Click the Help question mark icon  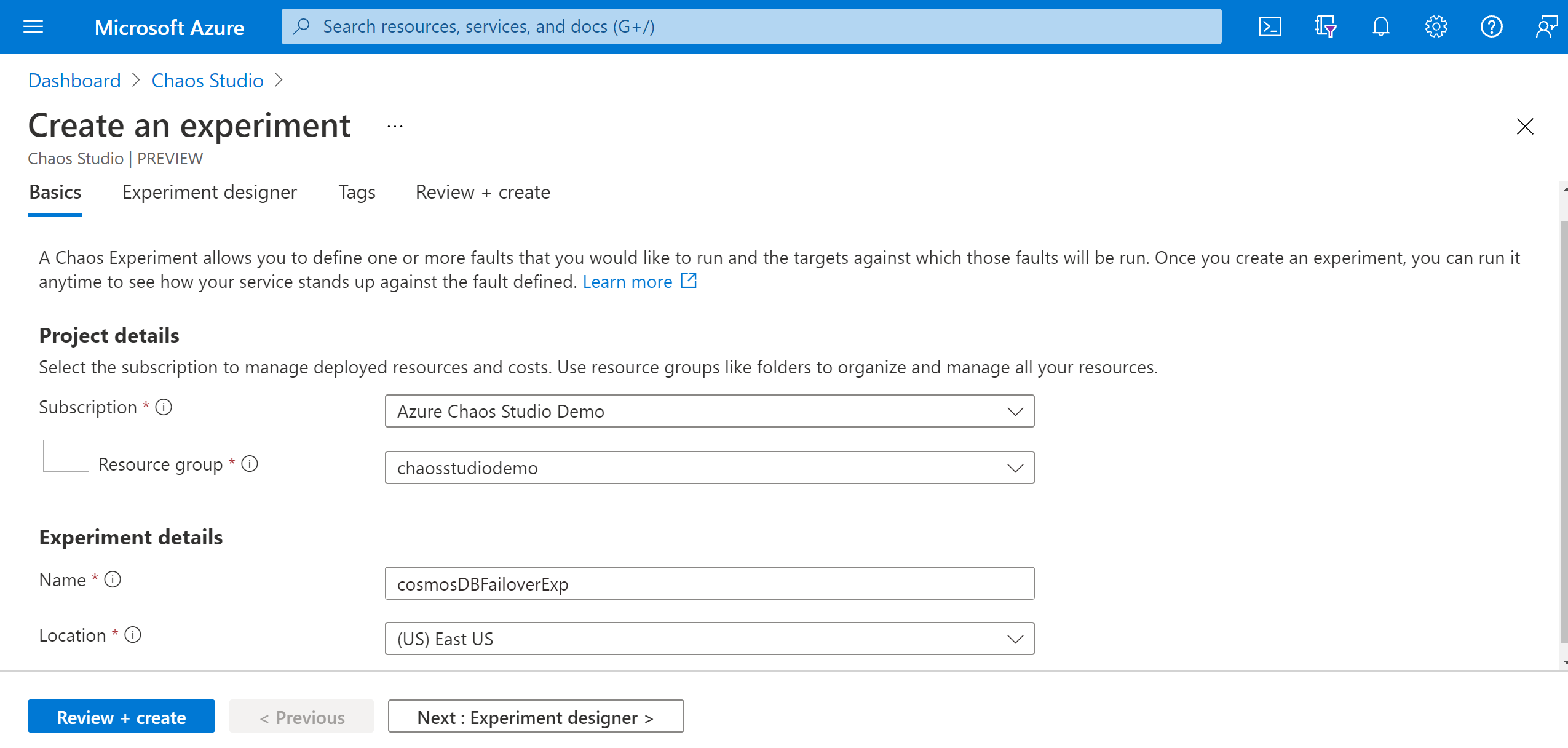coord(1489,26)
